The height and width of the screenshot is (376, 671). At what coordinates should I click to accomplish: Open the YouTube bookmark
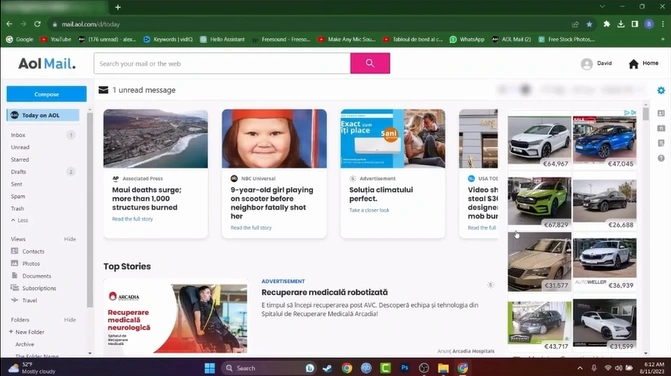click(x=55, y=39)
